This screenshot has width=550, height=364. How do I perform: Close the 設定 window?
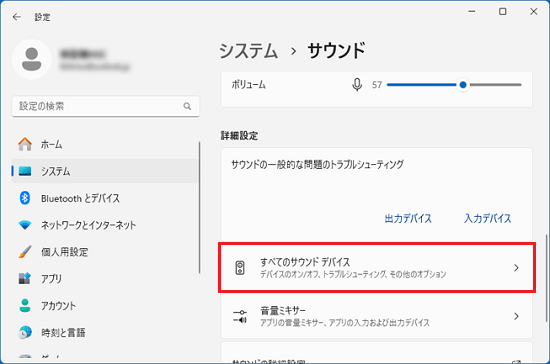click(534, 12)
